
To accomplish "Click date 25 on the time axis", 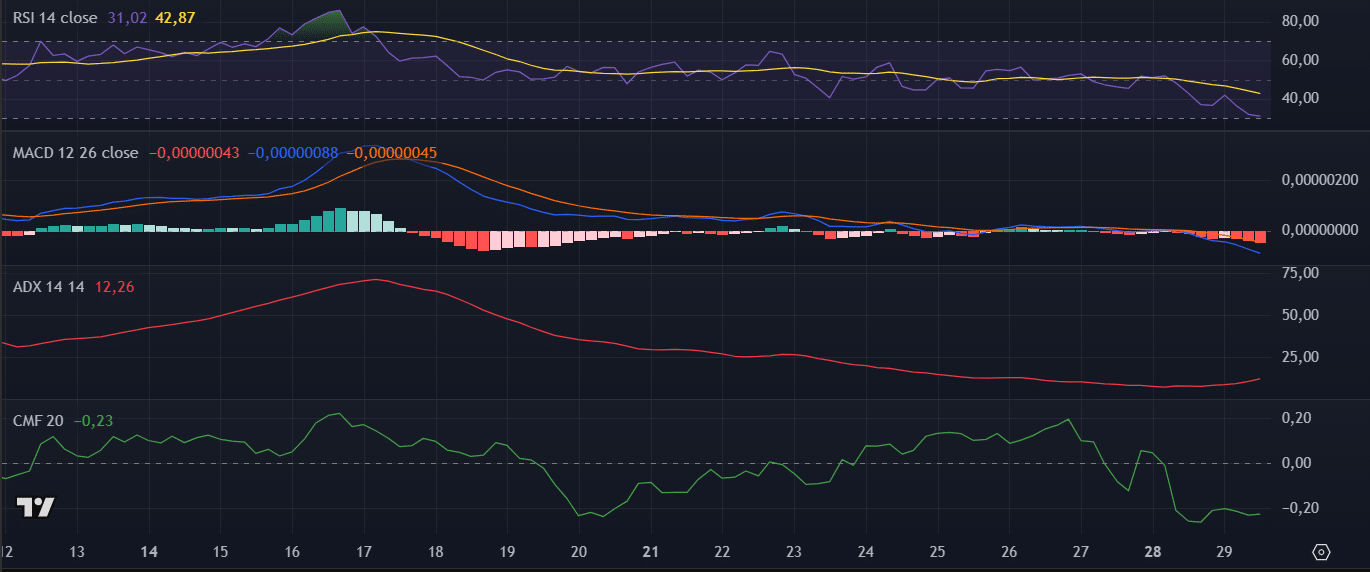I will [x=937, y=552].
